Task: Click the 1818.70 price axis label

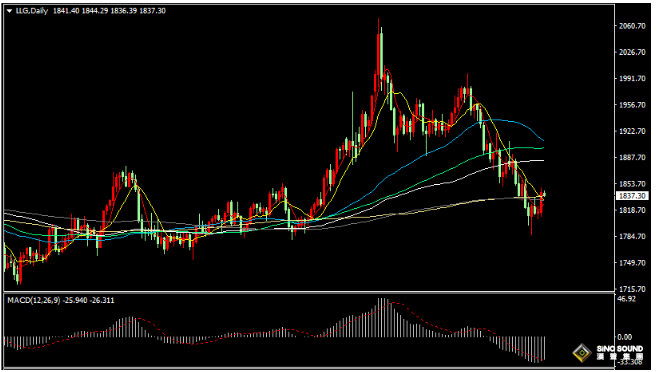Action: click(632, 210)
